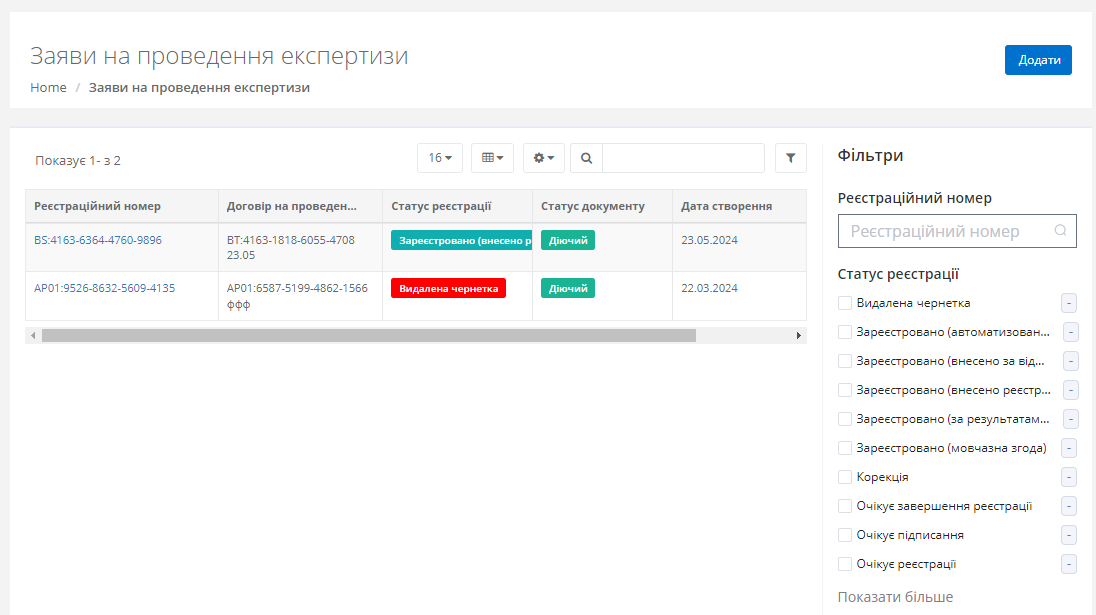
Task: Click the funnel filter icon button
Action: click(x=791, y=158)
